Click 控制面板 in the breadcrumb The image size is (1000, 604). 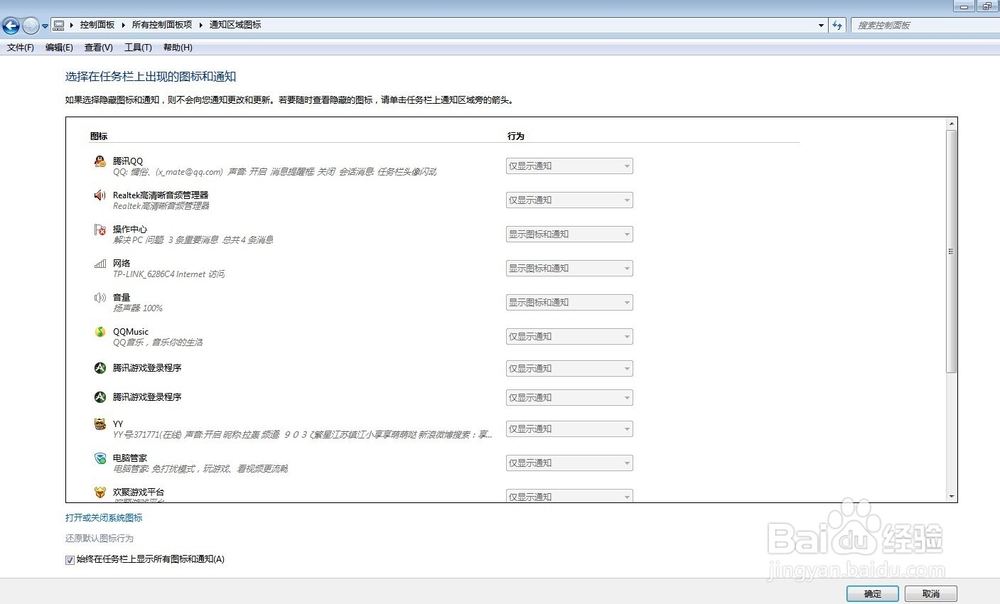97,25
